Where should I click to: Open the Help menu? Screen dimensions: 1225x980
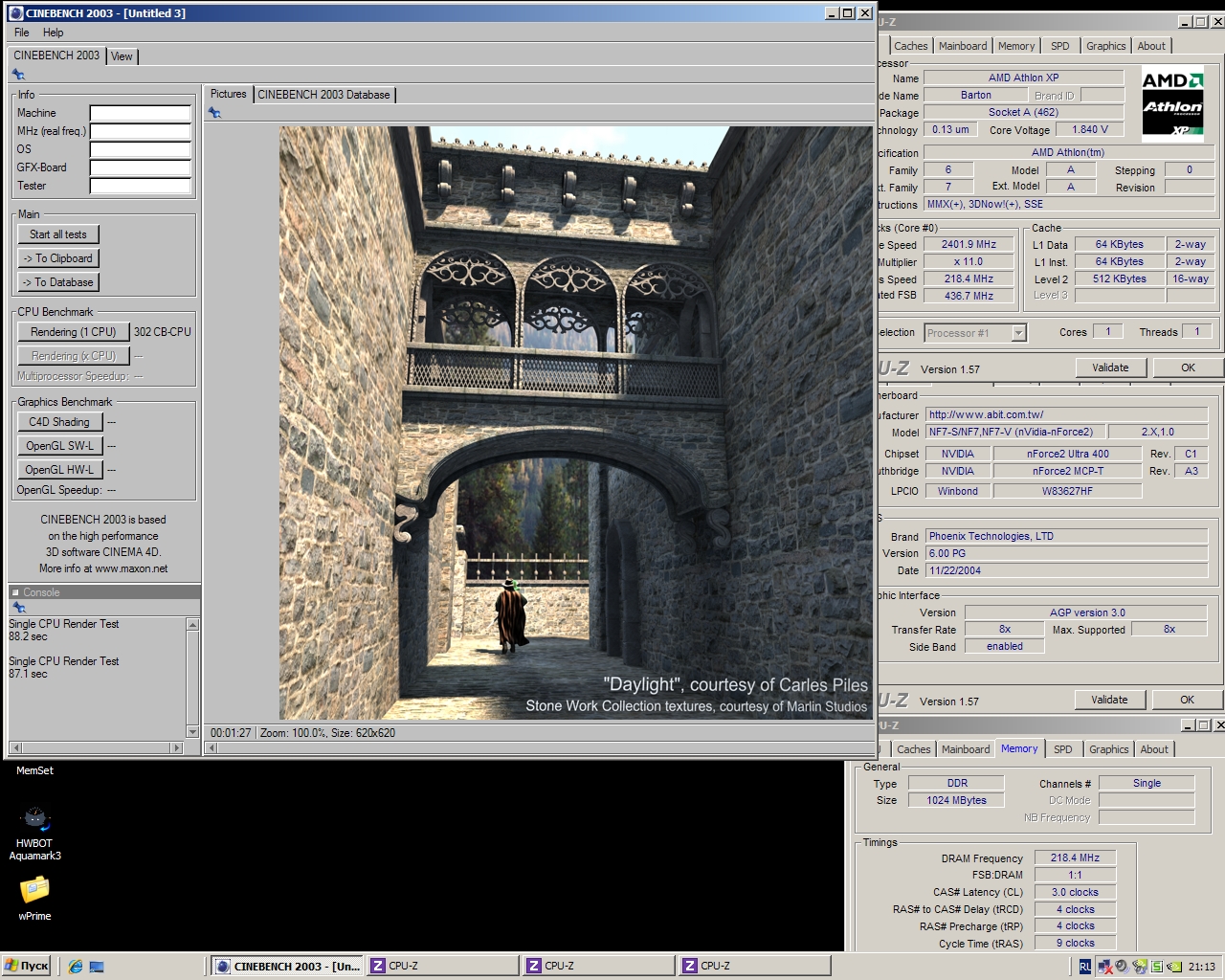point(53,33)
